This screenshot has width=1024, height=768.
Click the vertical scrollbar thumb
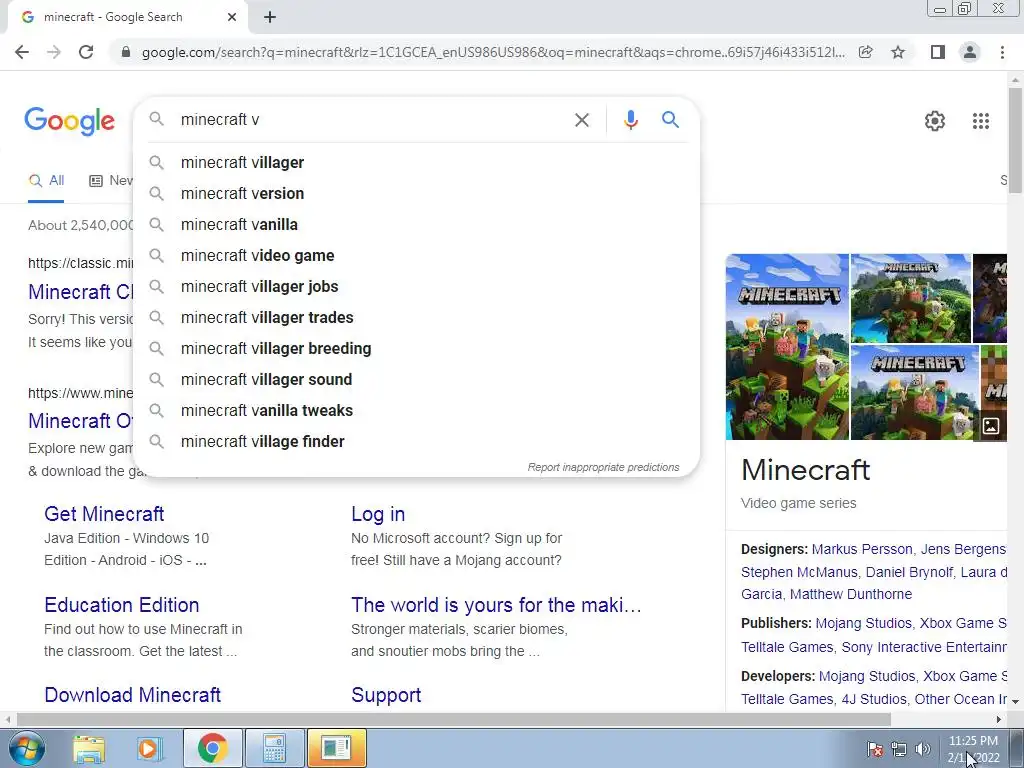(1015, 140)
